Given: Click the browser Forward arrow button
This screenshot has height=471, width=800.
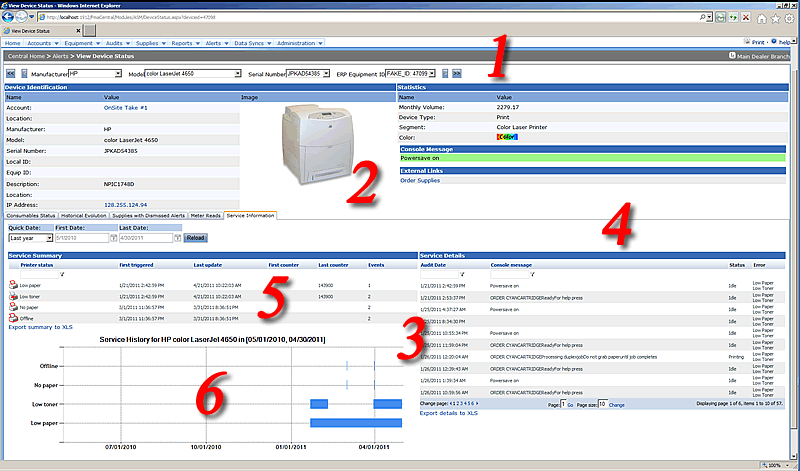Looking at the screenshot, I should pos(21,17).
